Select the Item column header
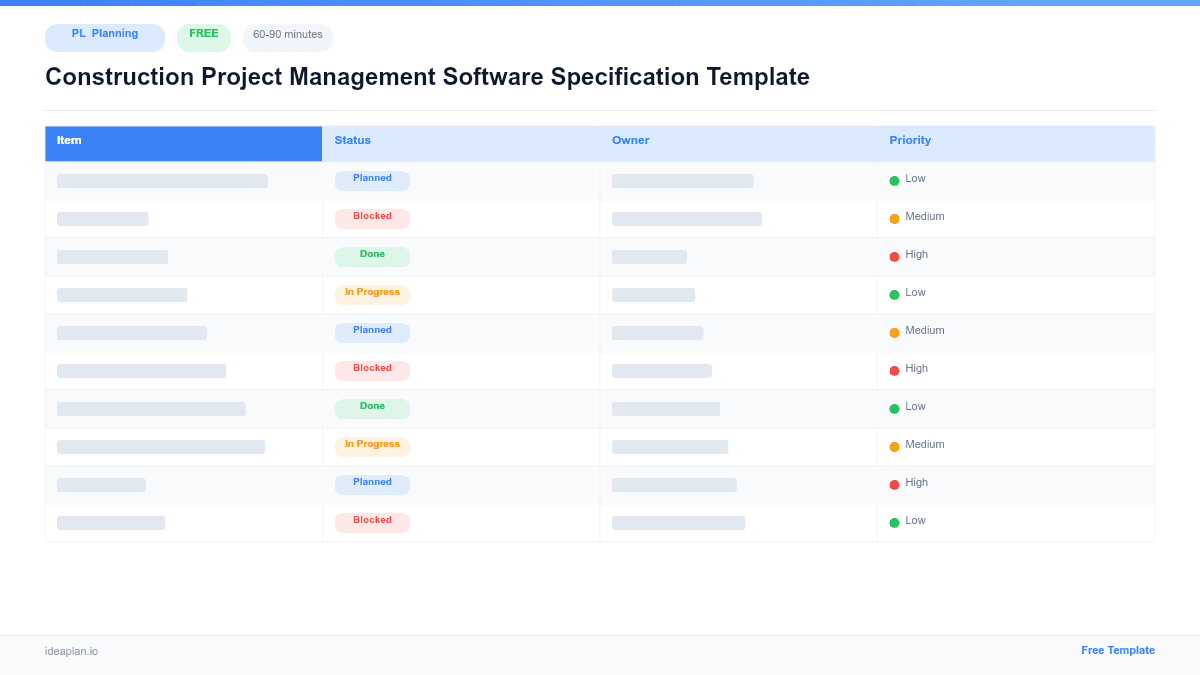Screen dimensions: 1200x675 (68, 140)
